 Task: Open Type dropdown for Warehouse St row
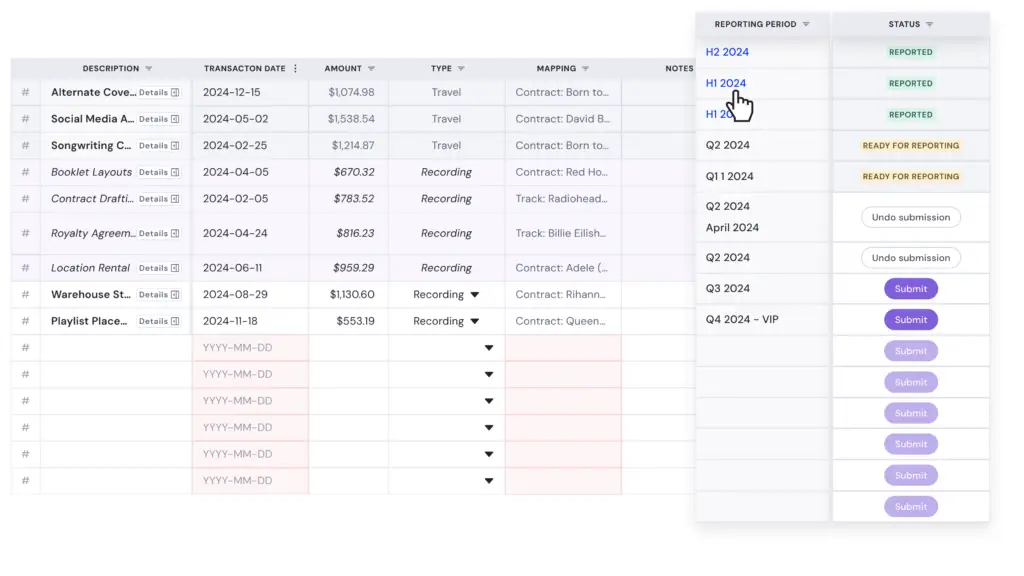click(475, 295)
